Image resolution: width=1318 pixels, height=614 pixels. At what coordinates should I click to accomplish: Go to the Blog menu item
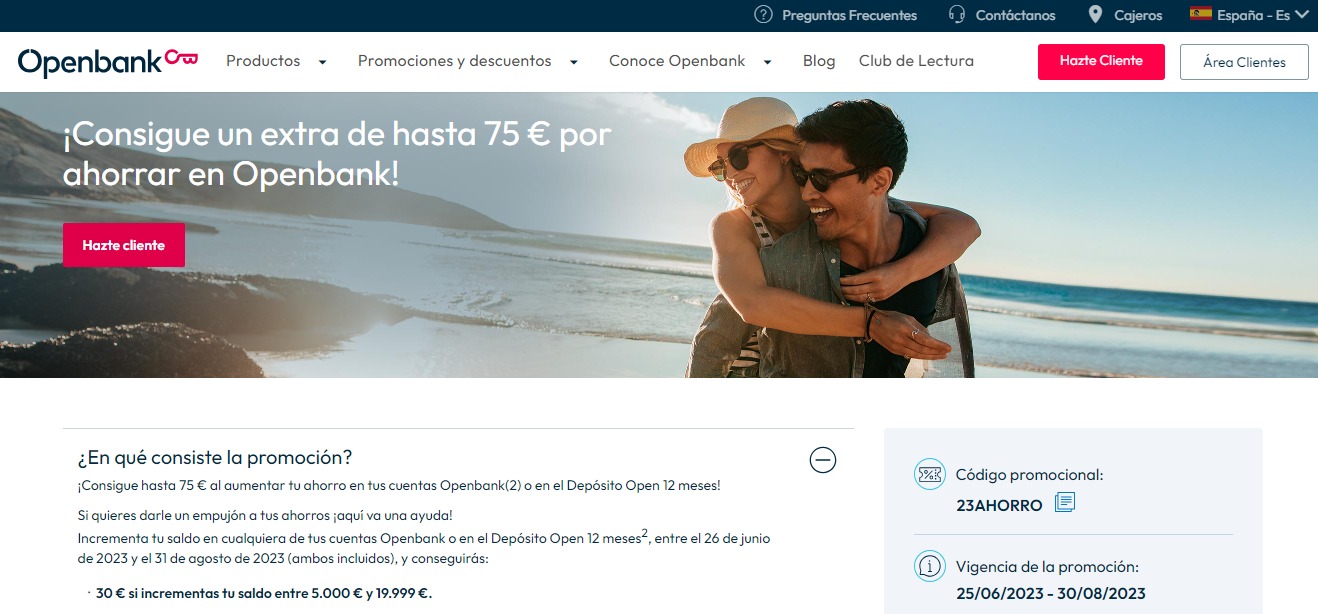[x=819, y=61]
